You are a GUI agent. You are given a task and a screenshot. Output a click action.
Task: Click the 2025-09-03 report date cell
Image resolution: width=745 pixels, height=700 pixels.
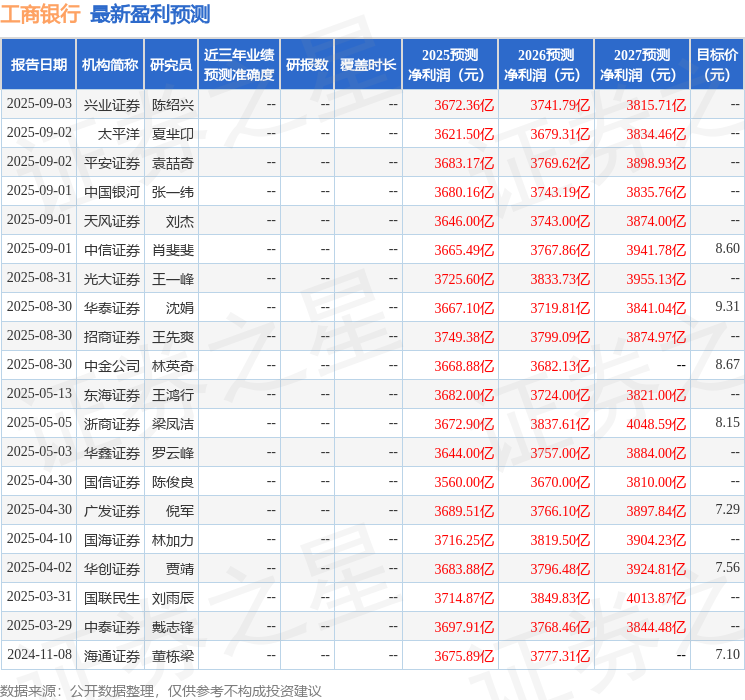(39, 104)
